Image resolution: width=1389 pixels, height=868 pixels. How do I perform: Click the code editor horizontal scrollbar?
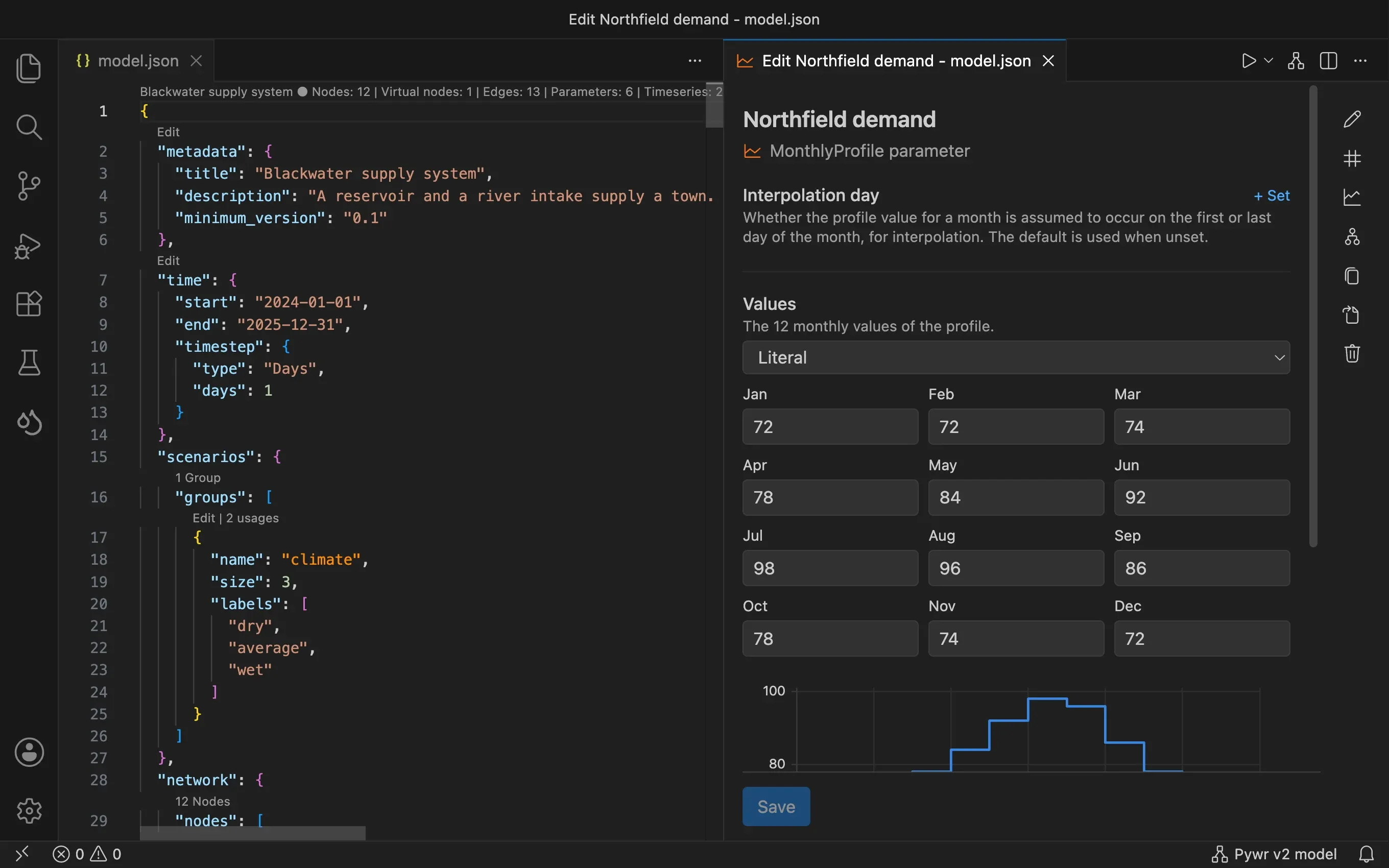point(253,833)
